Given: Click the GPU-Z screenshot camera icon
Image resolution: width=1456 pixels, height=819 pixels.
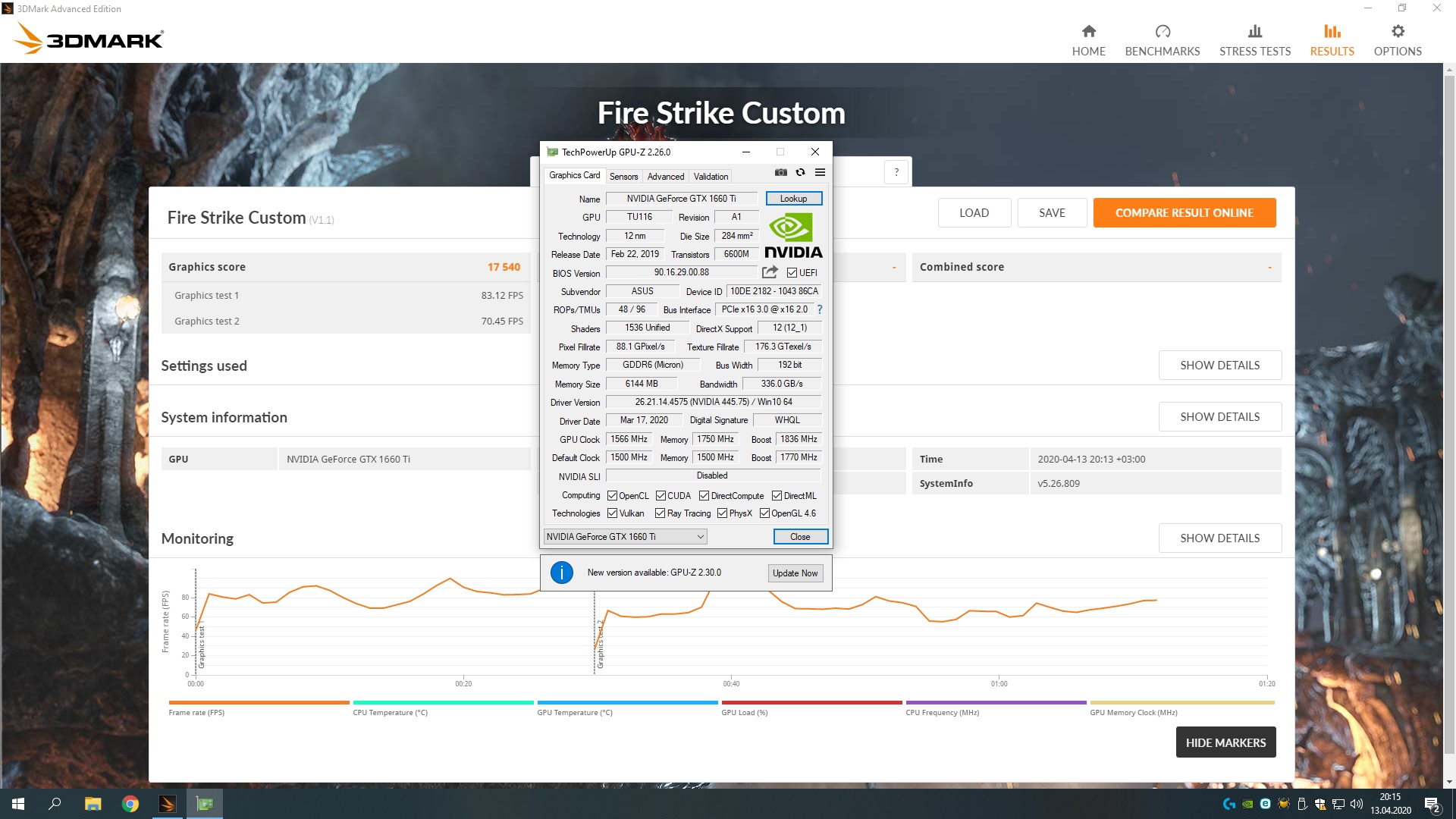Looking at the screenshot, I should tap(780, 173).
